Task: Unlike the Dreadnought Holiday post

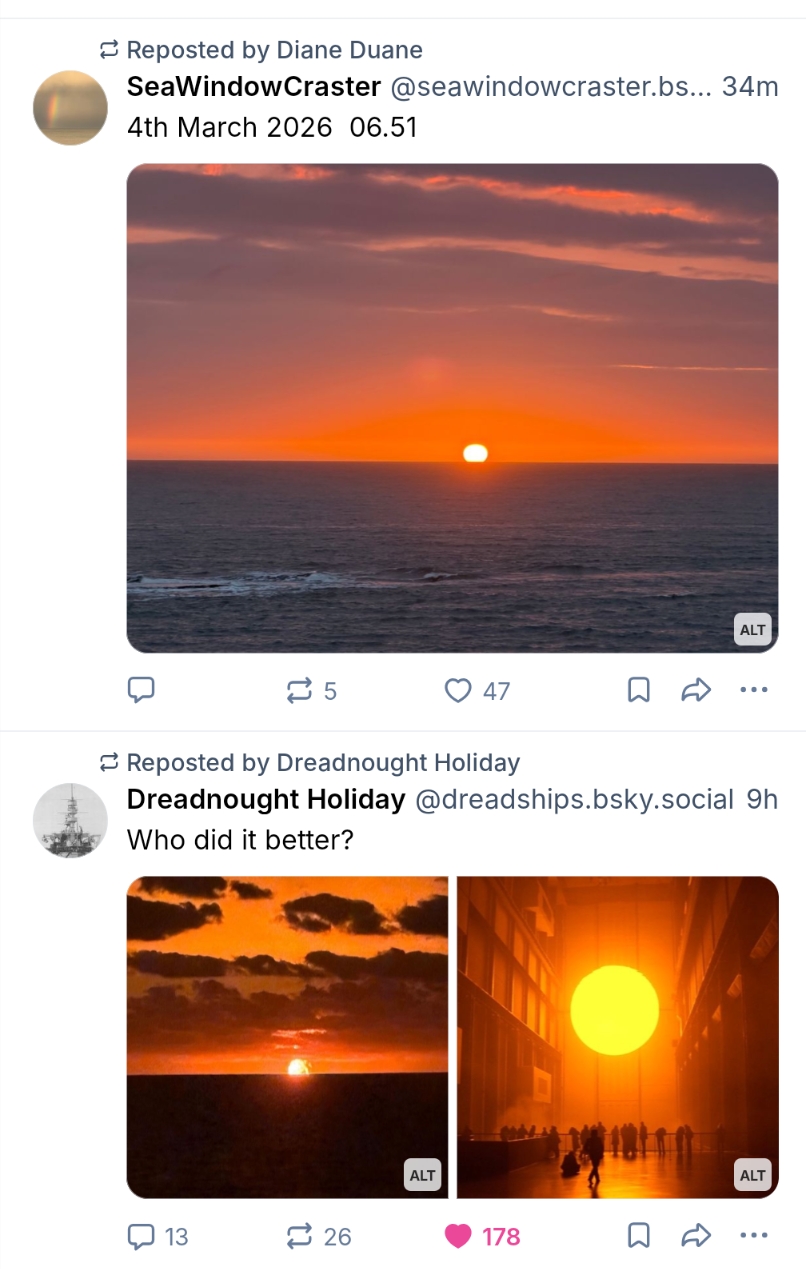Action: coord(458,1237)
